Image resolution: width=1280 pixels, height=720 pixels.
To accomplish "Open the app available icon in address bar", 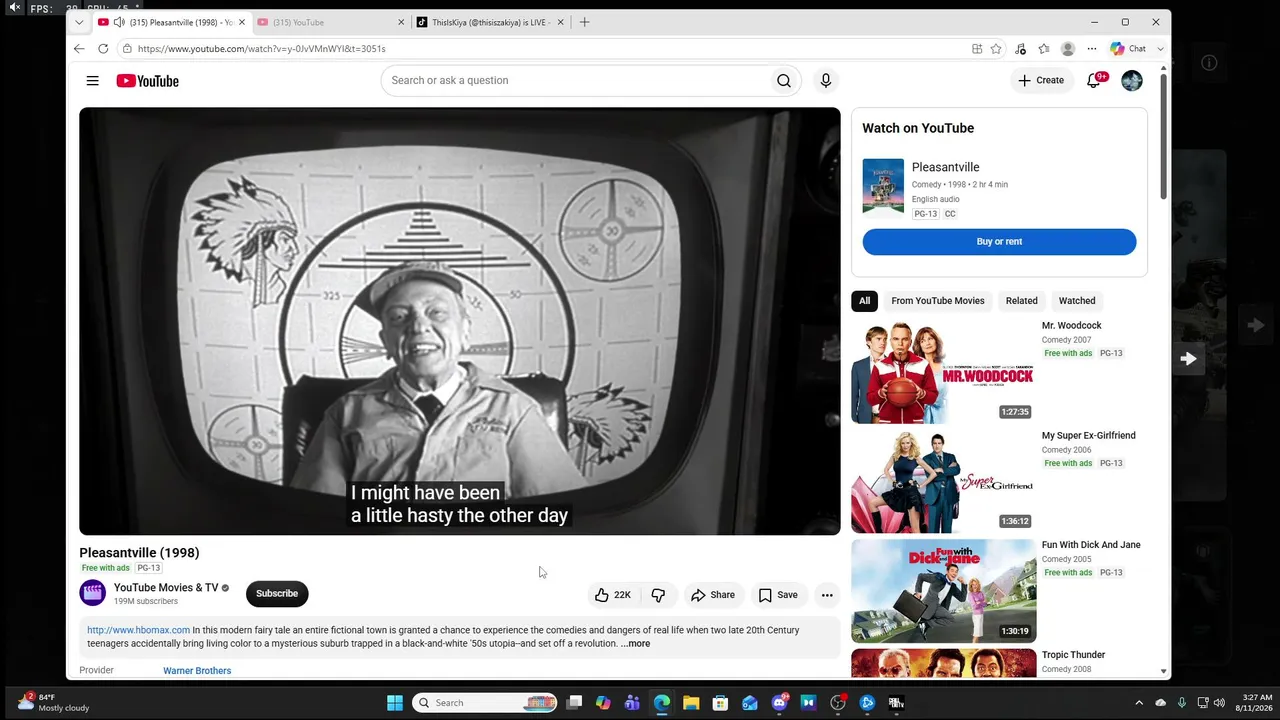I will point(977,48).
